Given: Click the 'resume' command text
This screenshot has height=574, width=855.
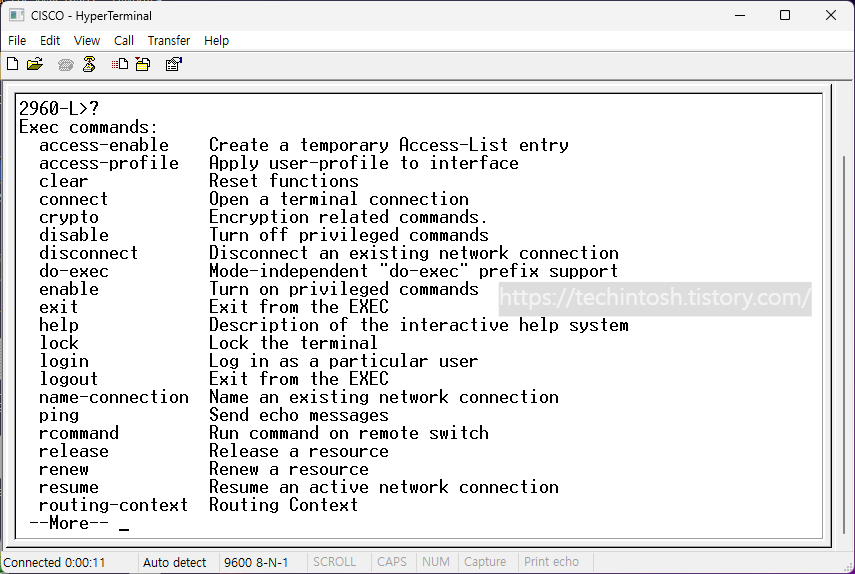Looking at the screenshot, I should (x=69, y=487).
